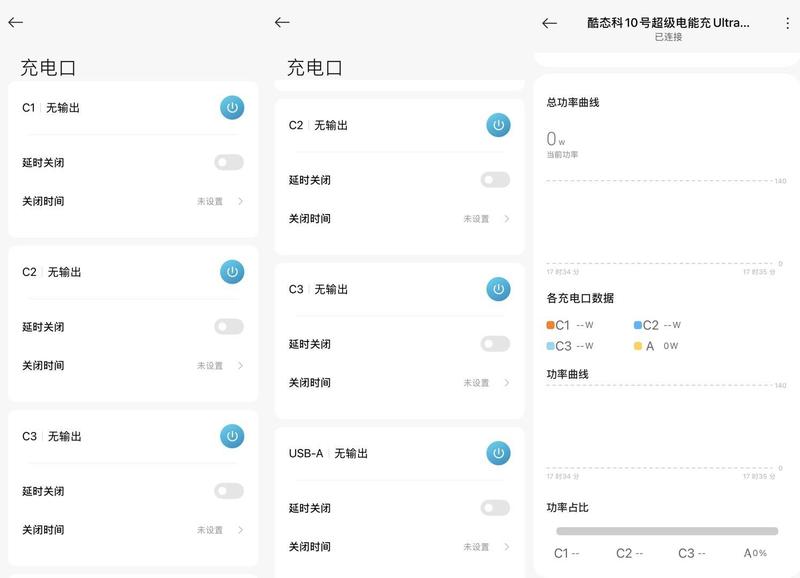Tap C3 -- label under ratio bar

coord(691,553)
